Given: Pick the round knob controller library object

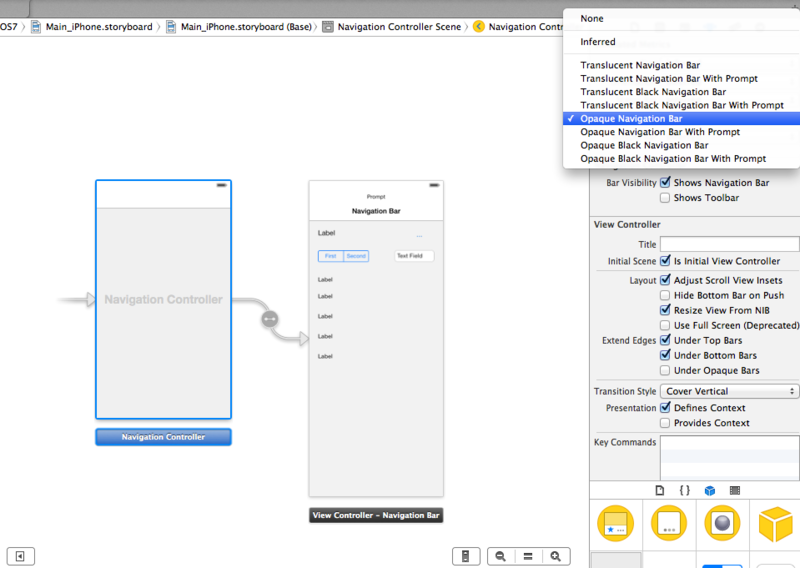Looking at the screenshot, I should click(x=722, y=523).
